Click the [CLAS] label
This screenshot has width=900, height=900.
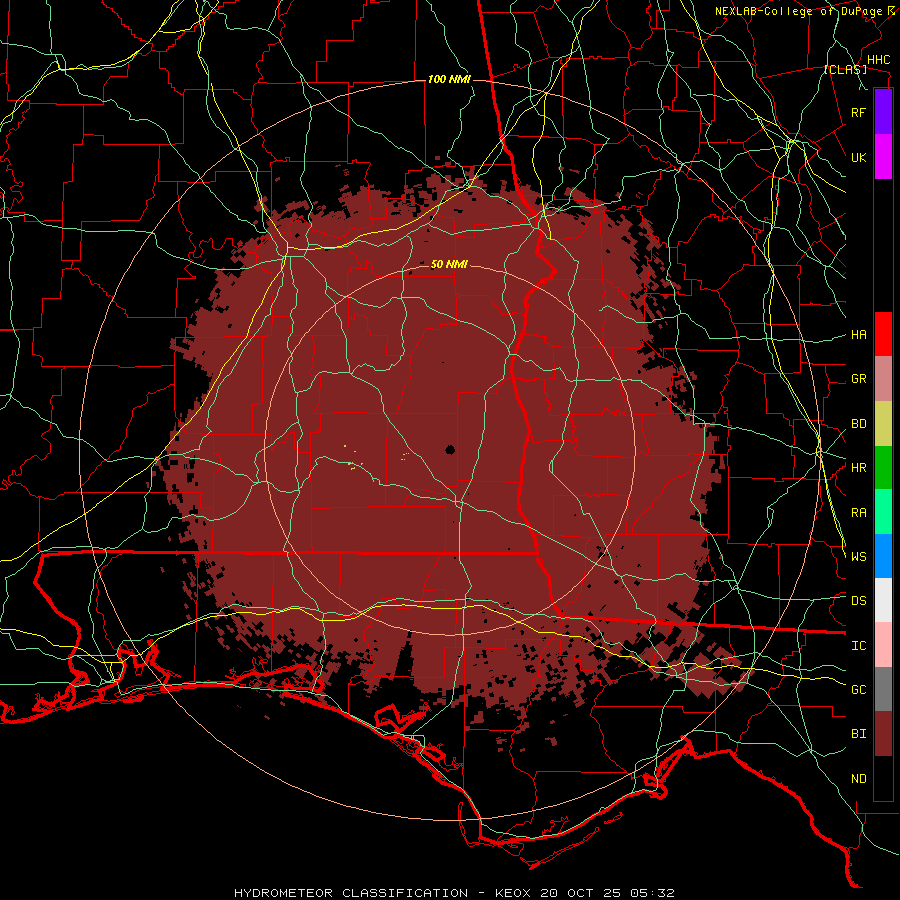pyautogui.click(x=845, y=70)
